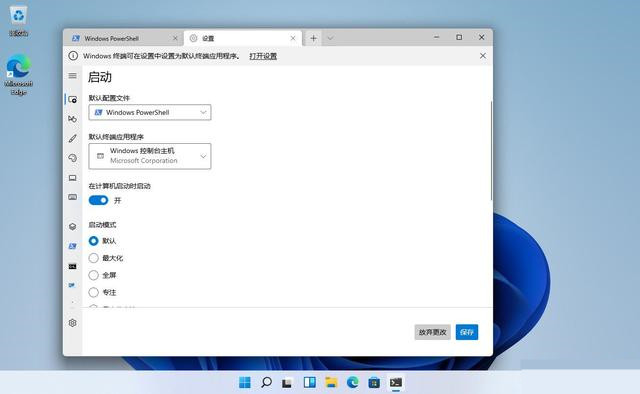Open the Actions keyboard sidebar icon

pyautogui.click(x=73, y=197)
